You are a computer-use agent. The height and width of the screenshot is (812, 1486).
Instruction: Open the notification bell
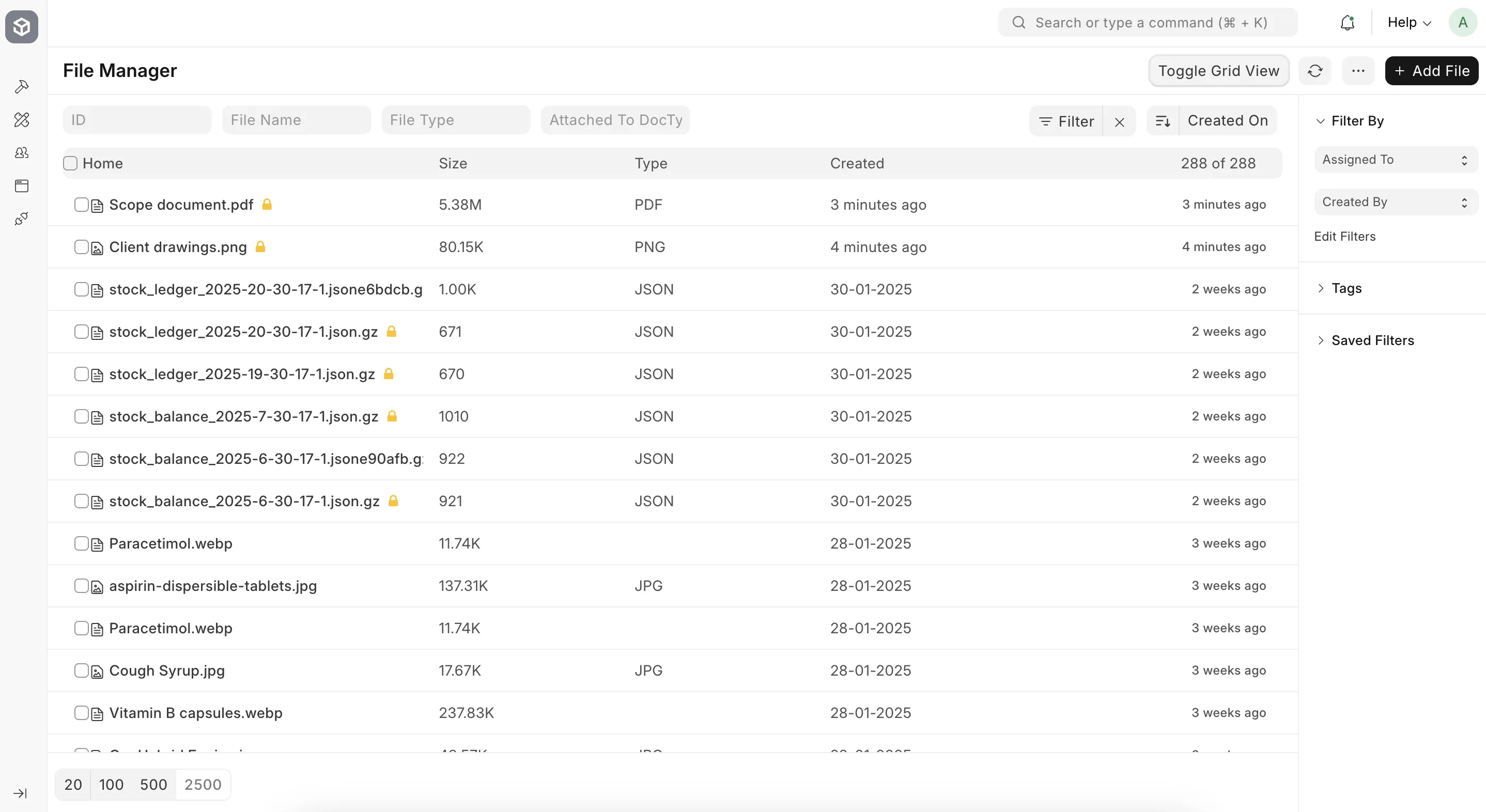(x=1348, y=23)
